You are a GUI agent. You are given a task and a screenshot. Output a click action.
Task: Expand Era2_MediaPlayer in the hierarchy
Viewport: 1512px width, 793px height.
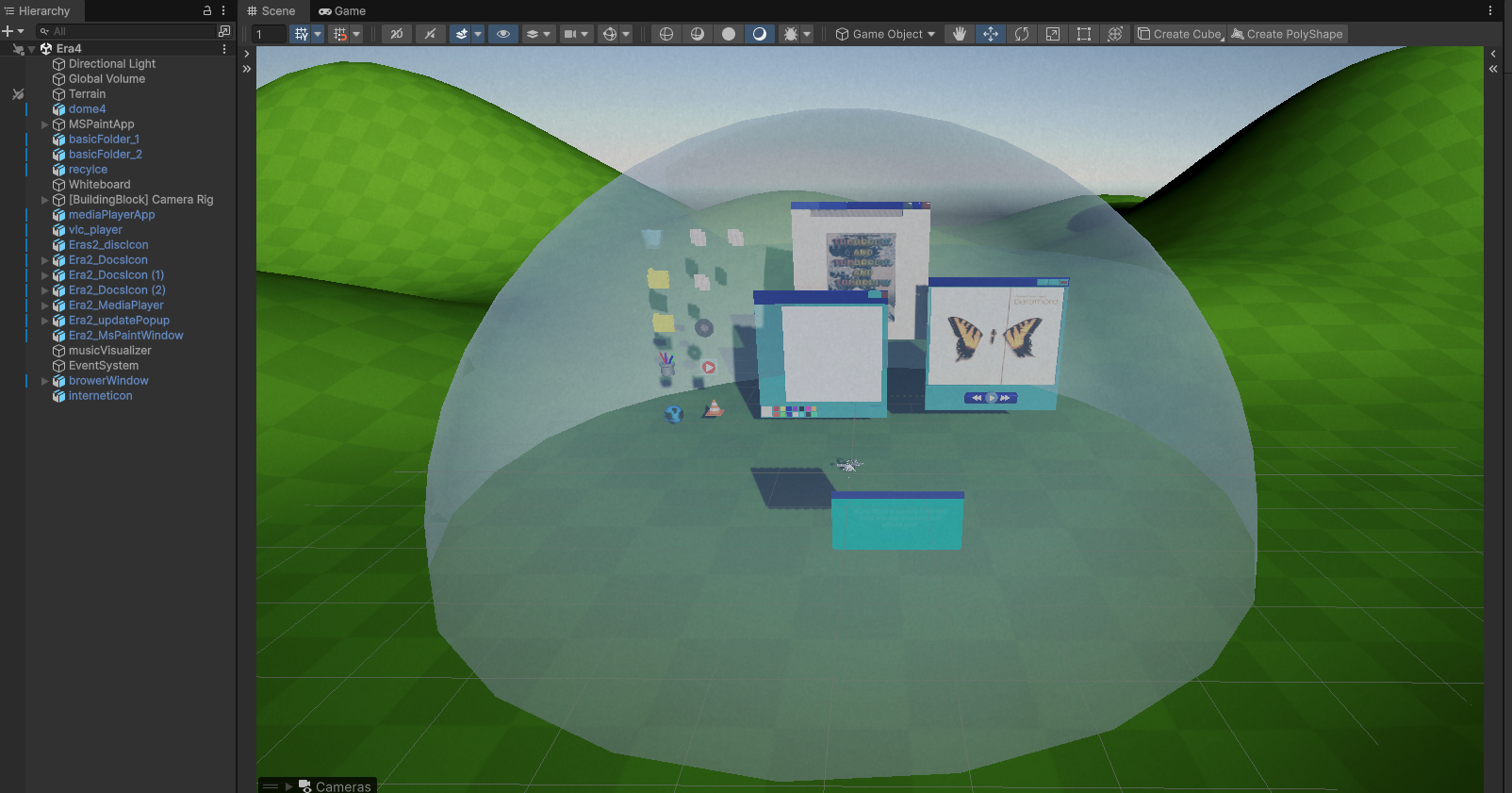pyautogui.click(x=44, y=306)
